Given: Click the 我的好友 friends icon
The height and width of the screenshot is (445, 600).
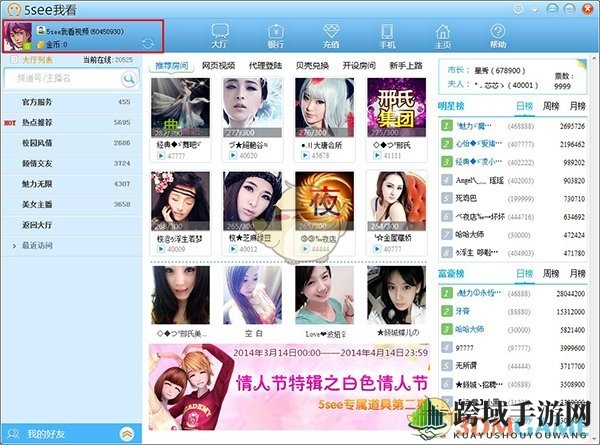Looking at the screenshot, I should coord(13,434).
